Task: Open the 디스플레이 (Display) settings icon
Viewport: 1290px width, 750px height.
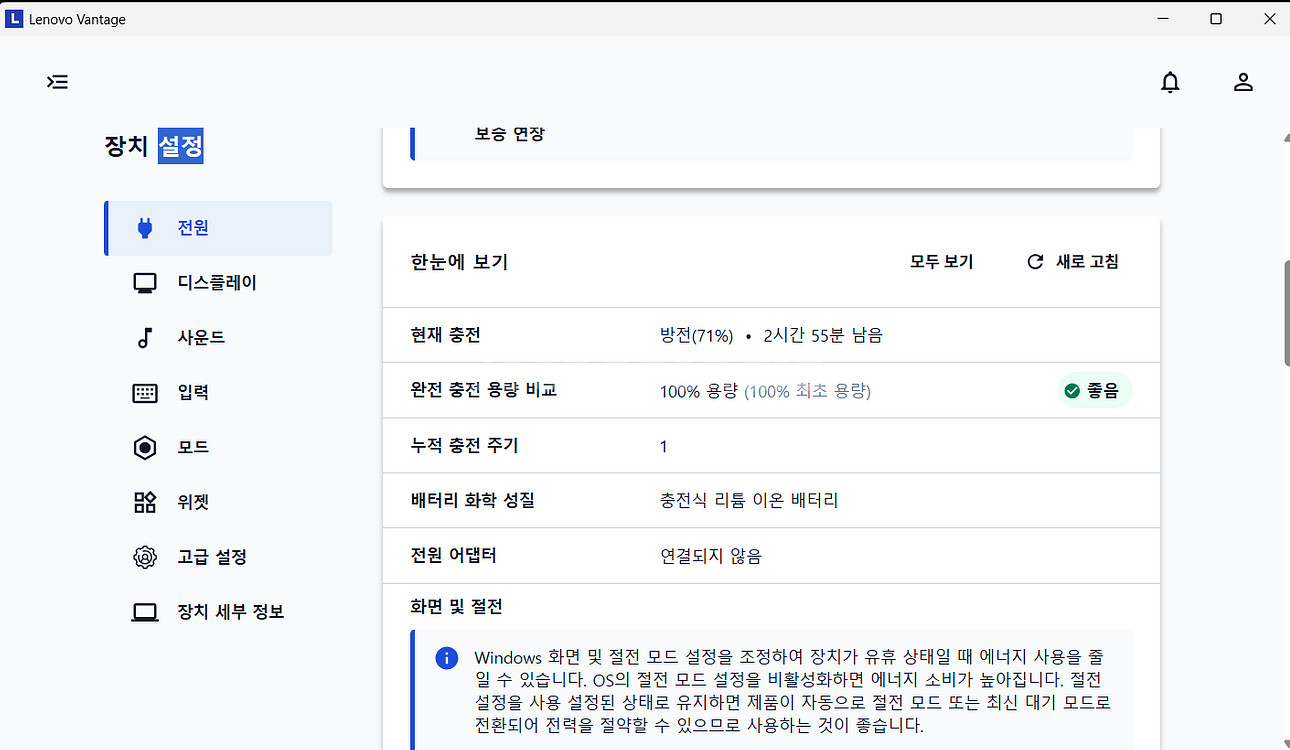Action: pos(145,282)
